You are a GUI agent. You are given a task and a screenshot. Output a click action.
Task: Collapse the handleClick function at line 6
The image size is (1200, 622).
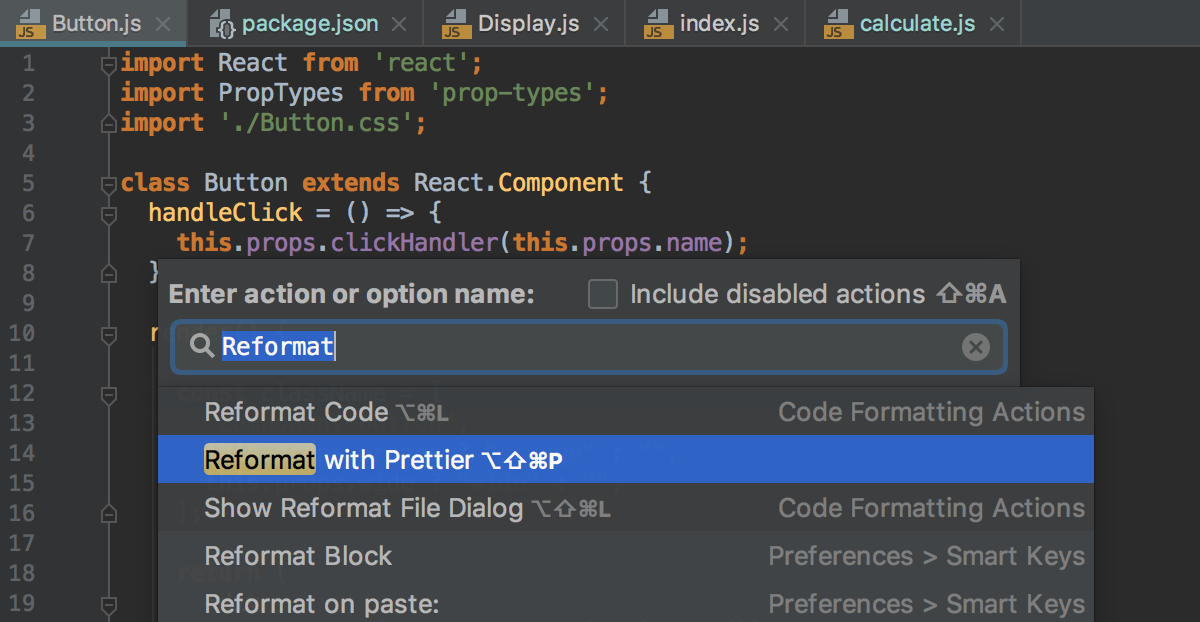pyautogui.click(x=107, y=212)
